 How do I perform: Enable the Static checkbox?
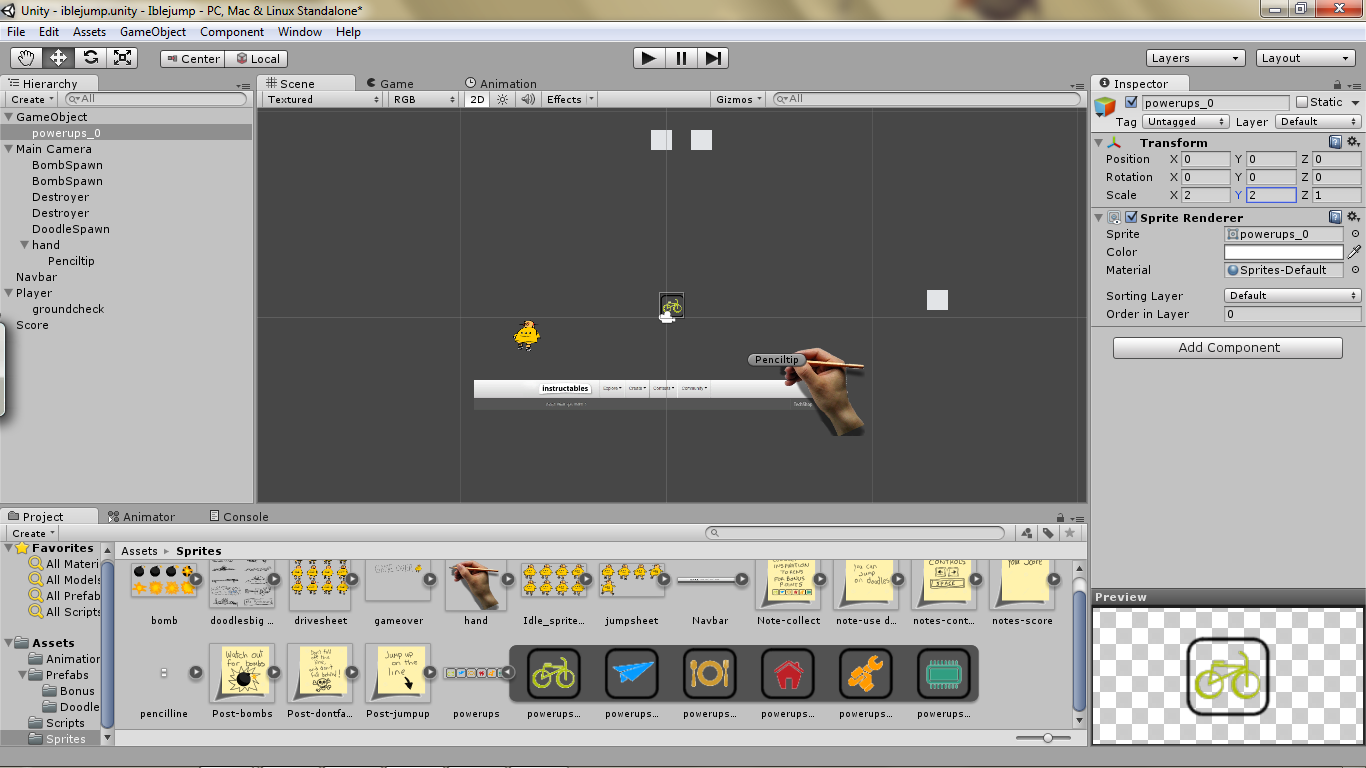1302,102
